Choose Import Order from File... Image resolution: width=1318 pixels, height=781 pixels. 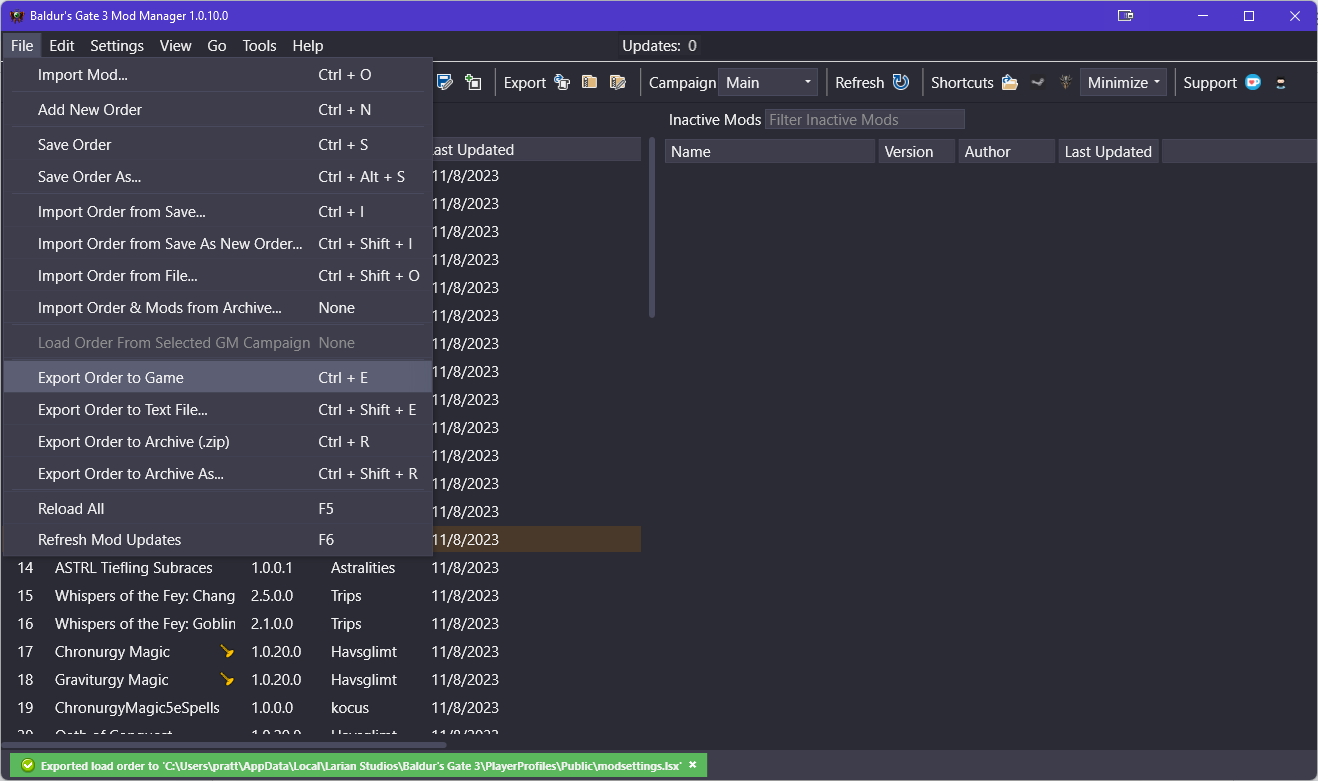tap(218, 276)
